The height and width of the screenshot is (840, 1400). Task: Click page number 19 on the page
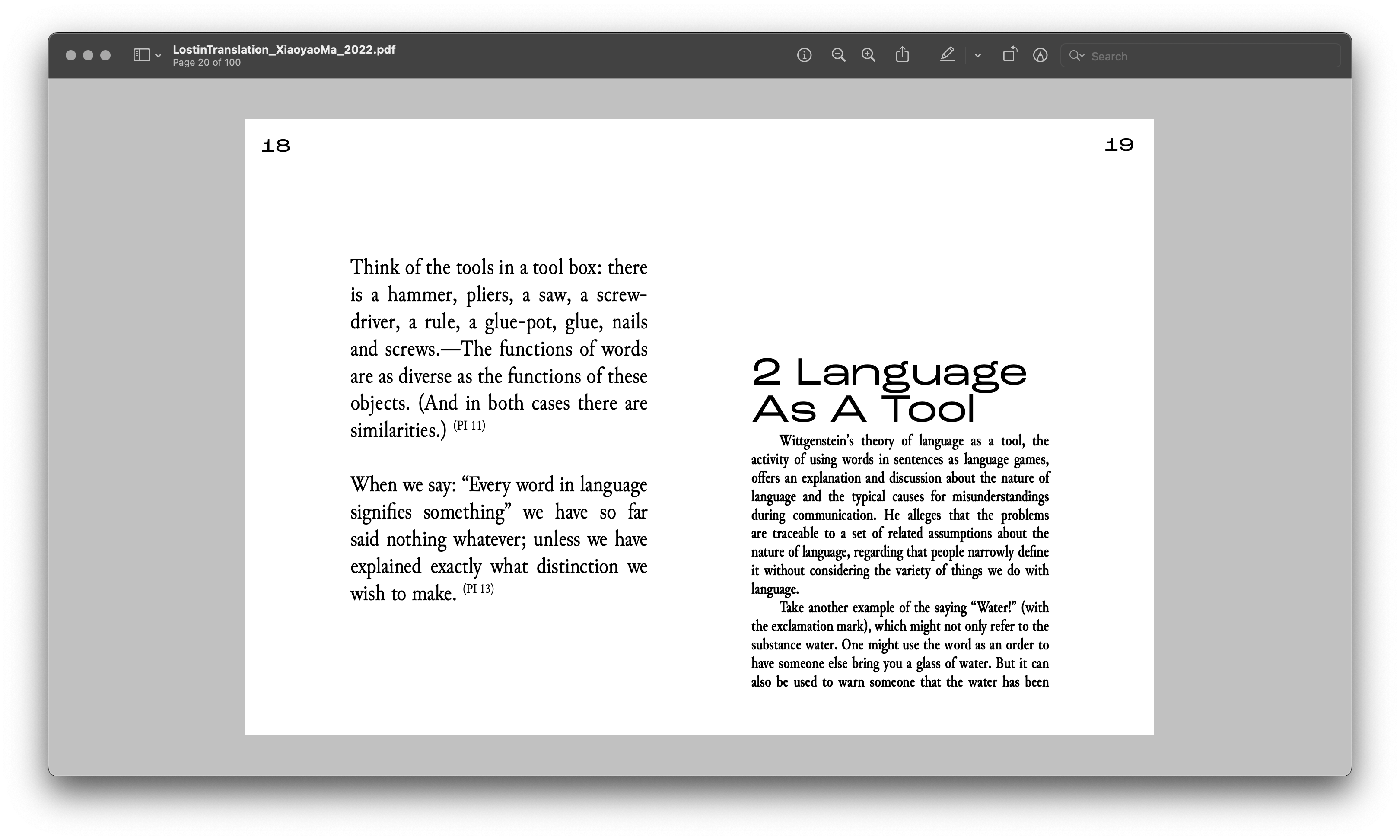[x=1119, y=146]
